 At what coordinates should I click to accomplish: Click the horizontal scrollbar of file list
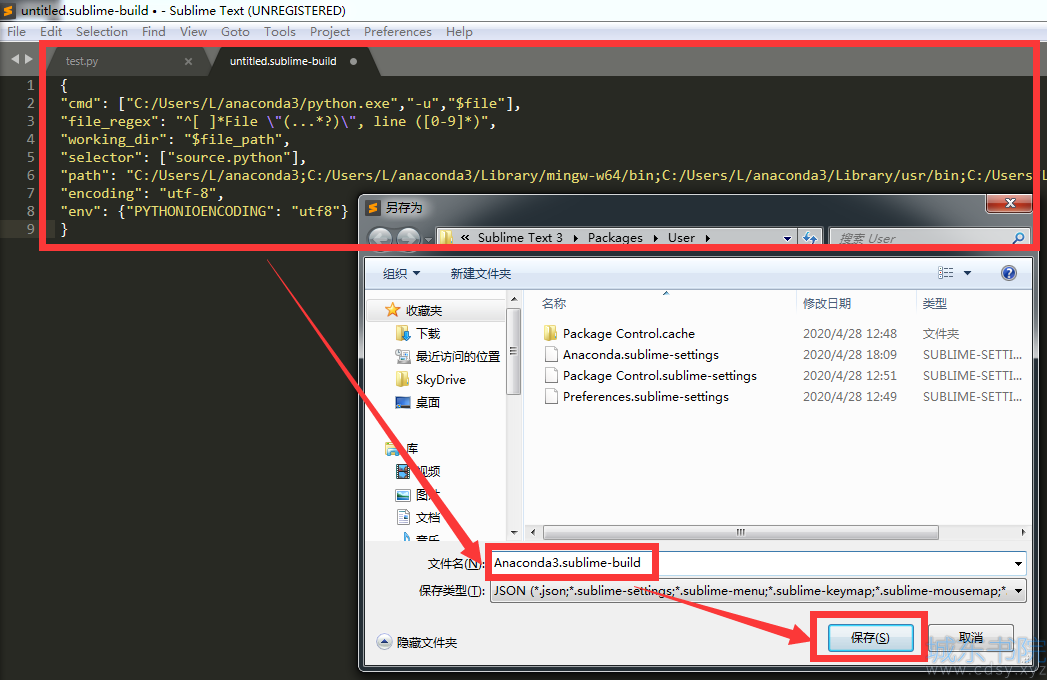(x=741, y=532)
